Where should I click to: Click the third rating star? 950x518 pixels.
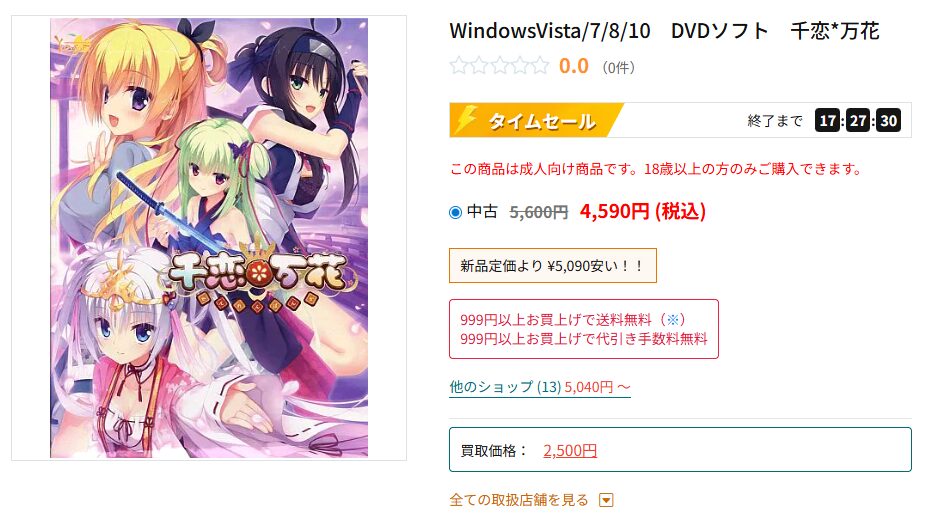click(x=500, y=65)
